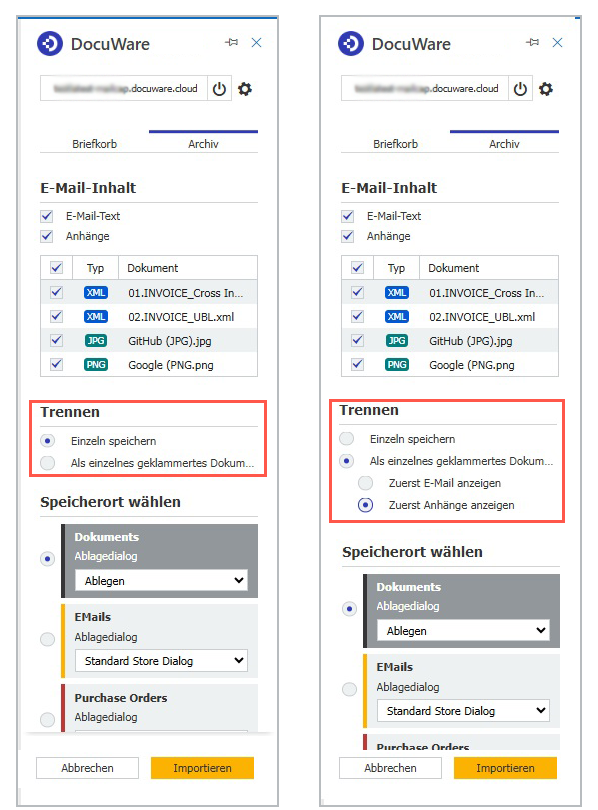Open the Standard Store Dialog dropdown under EMails
Screen dimensions: 598x810
164,660
